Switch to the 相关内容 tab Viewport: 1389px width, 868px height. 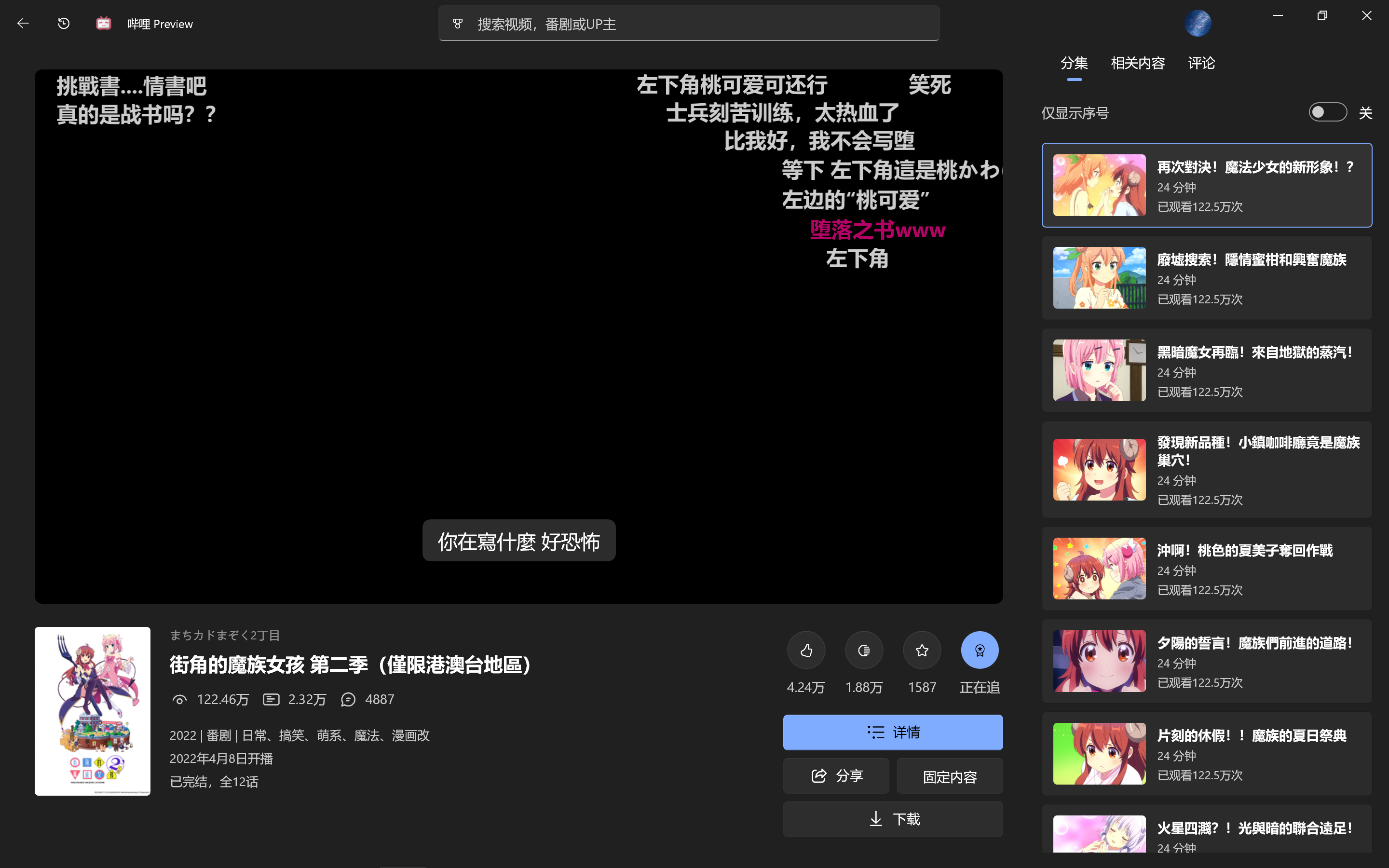pyautogui.click(x=1138, y=63)
